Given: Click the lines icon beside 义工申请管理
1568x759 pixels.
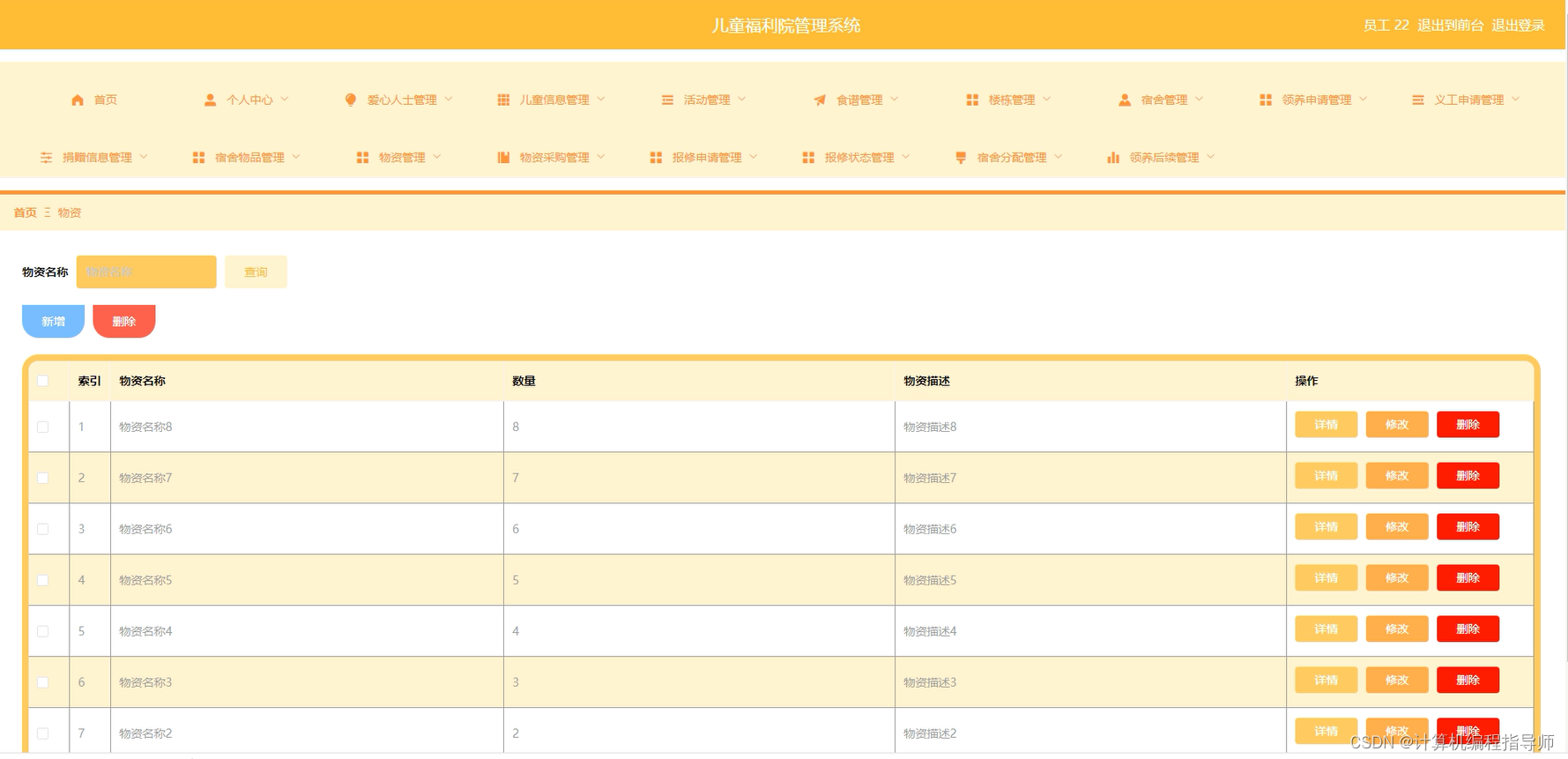Looking at the screenshot, I should 1418,100.
